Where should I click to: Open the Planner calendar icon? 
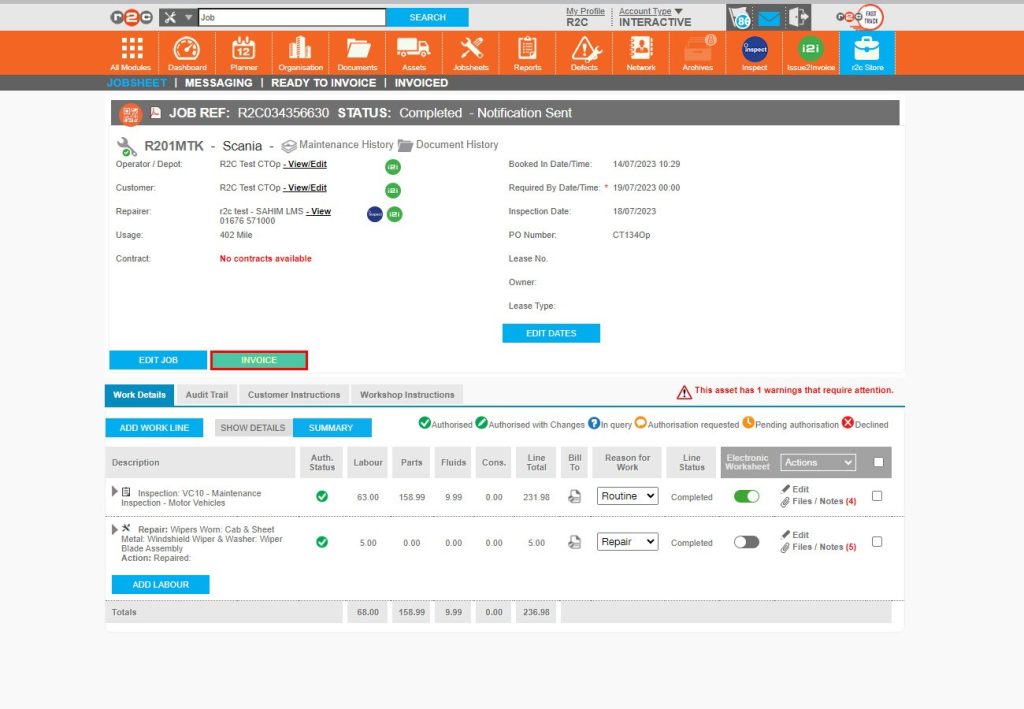click(243, 48)
